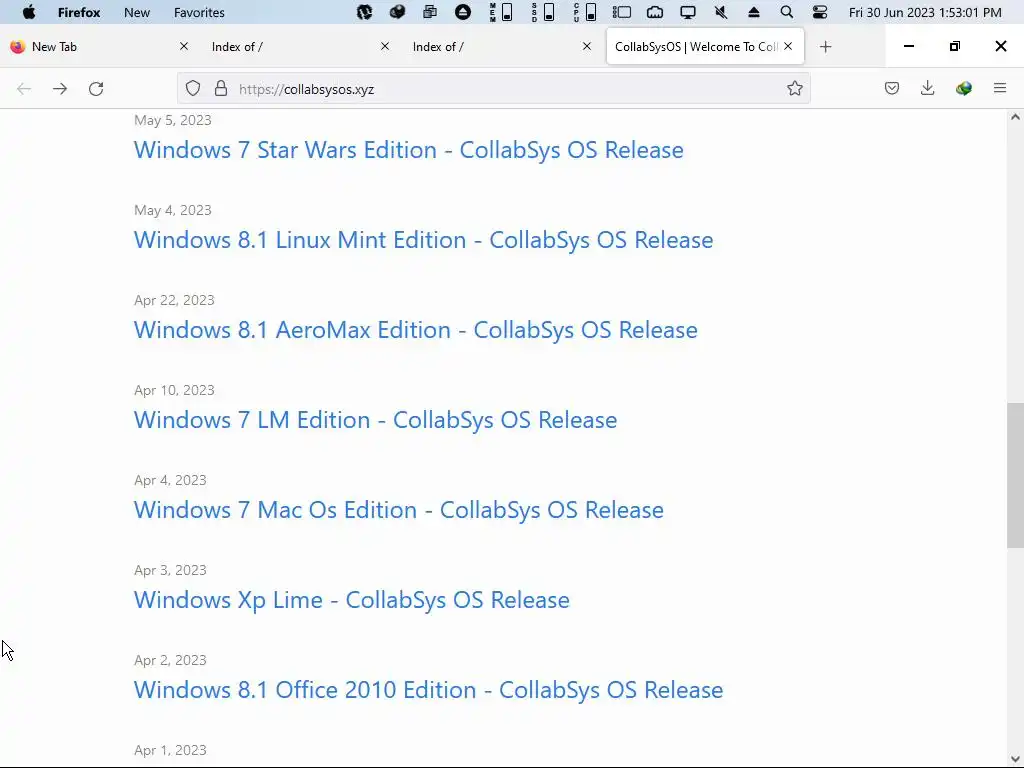This screenshot has width=1024, height=768.
Task: Click the Apr 10, 2023 date text
Action: 174,390
